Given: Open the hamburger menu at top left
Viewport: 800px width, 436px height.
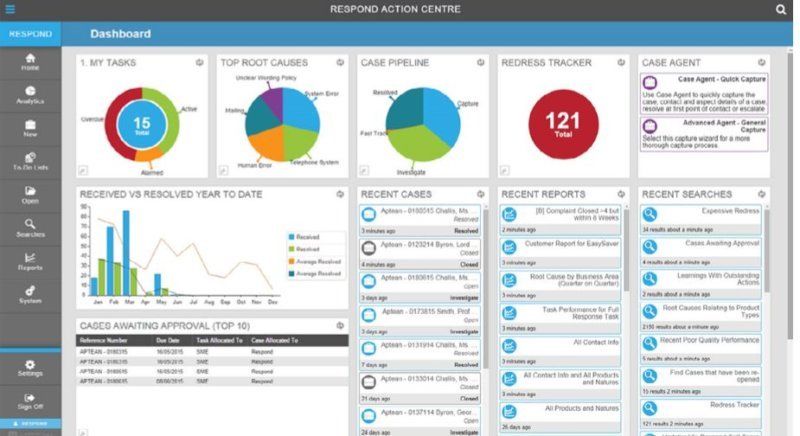Looking at the screenshot, I should [10, 9].
